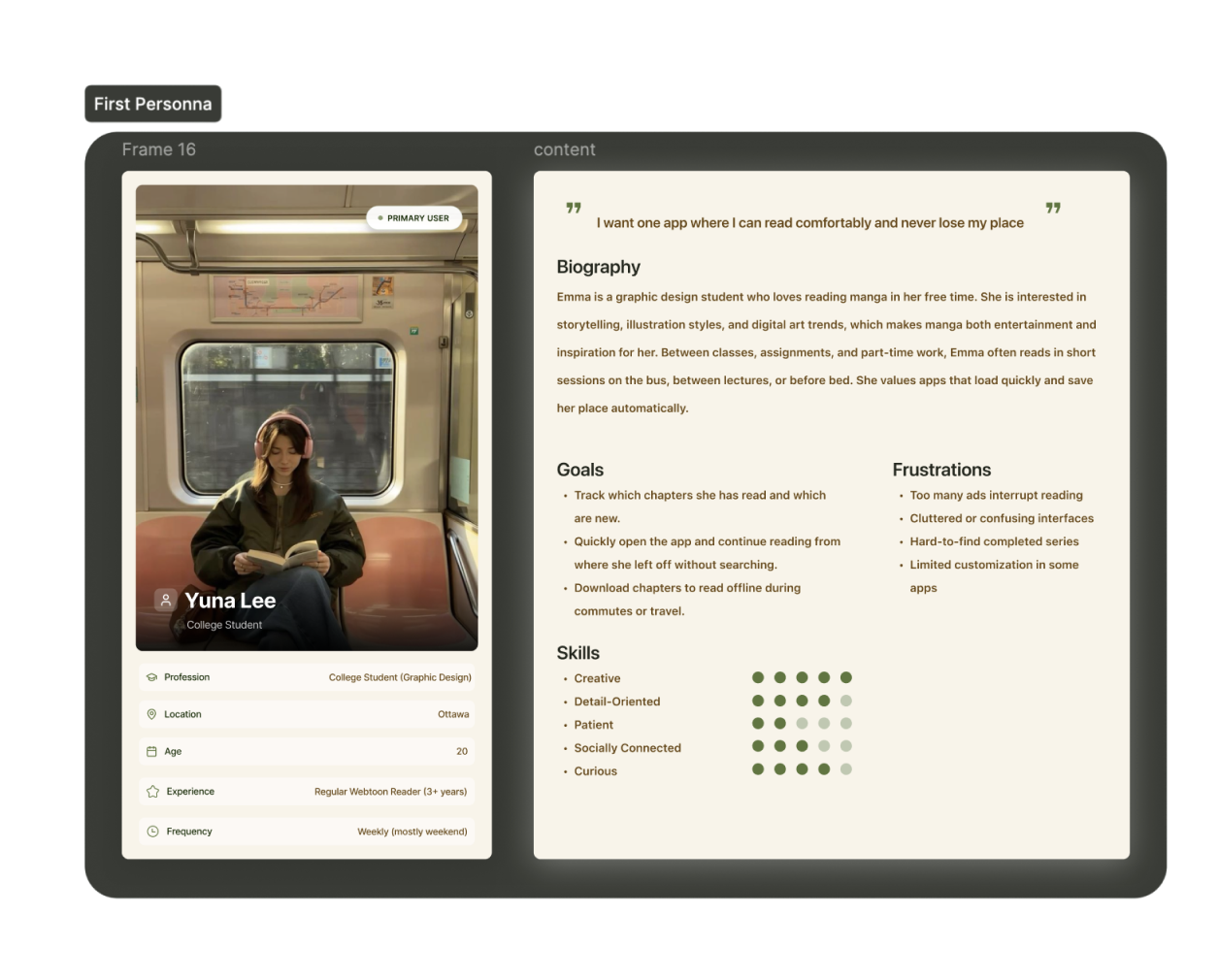Click Limited customization in some apps
This screenshot has height=980, width=1219.
point(994,576)
